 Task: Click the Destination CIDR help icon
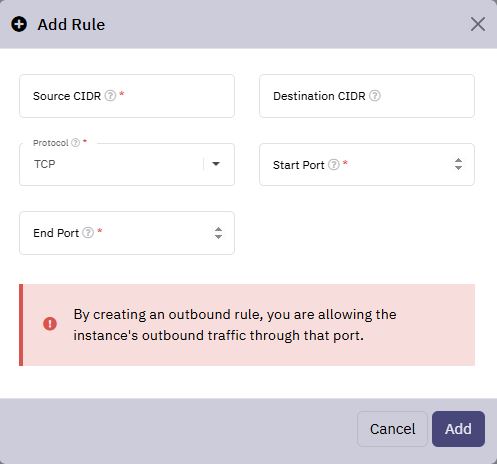click(x=375, y=96)
